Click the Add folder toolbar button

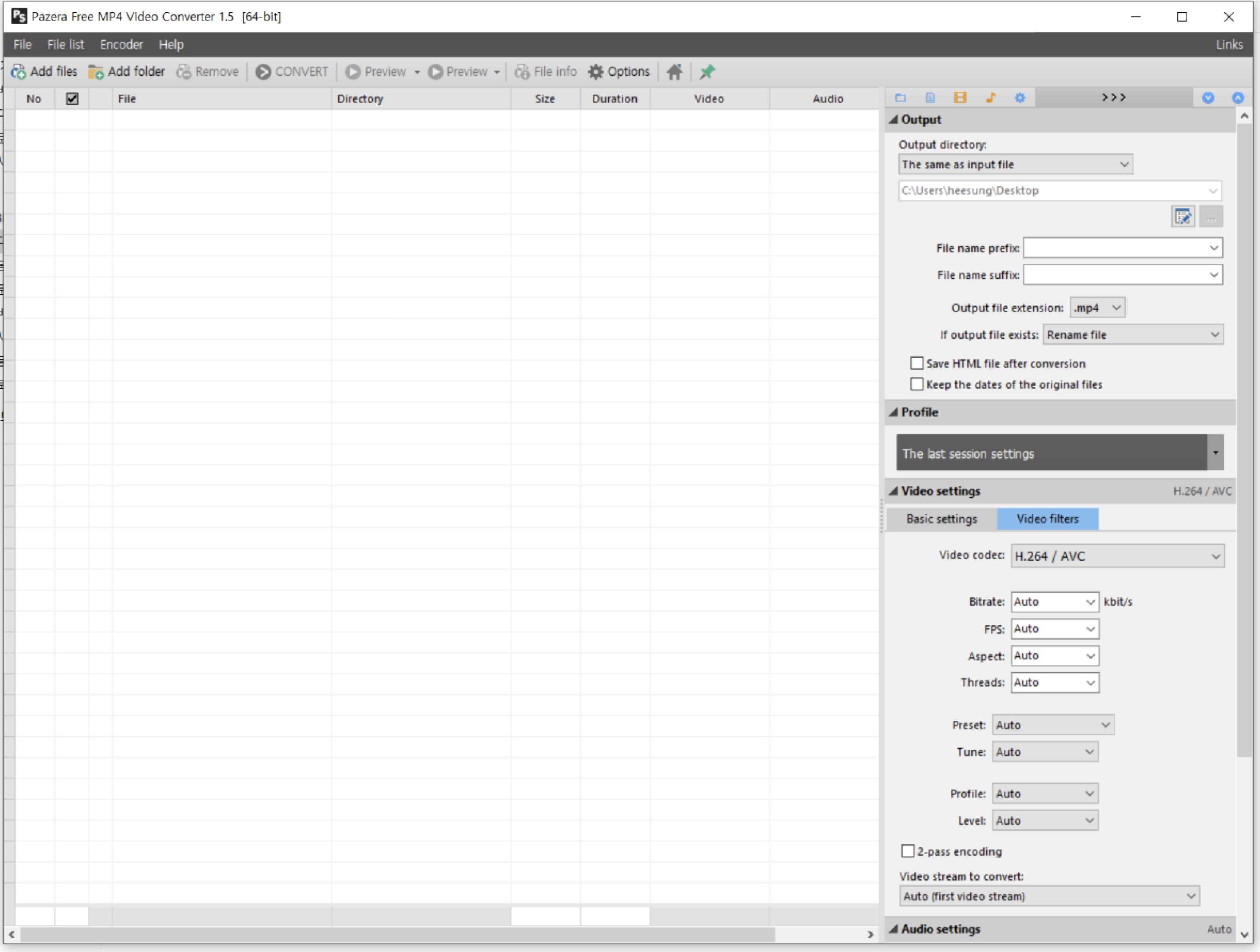[127, 72]
